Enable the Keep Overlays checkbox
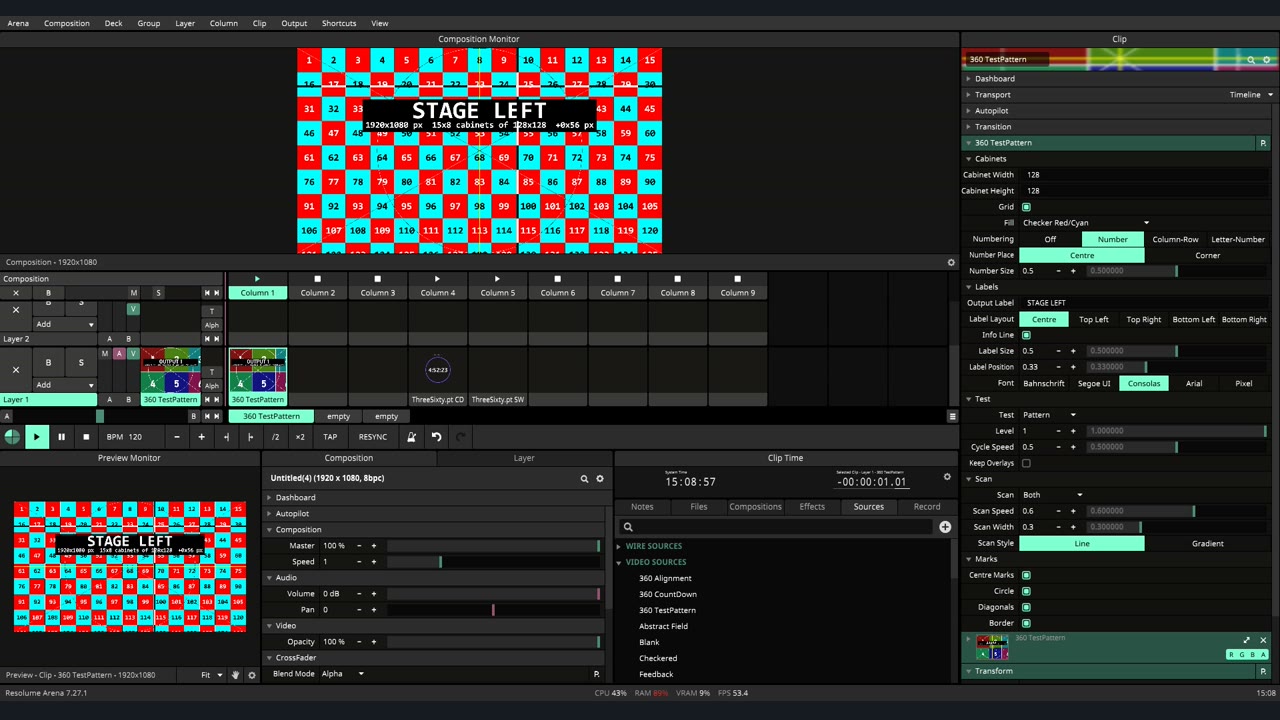This screenshot has width=1280, height=720. [1026, 463]
